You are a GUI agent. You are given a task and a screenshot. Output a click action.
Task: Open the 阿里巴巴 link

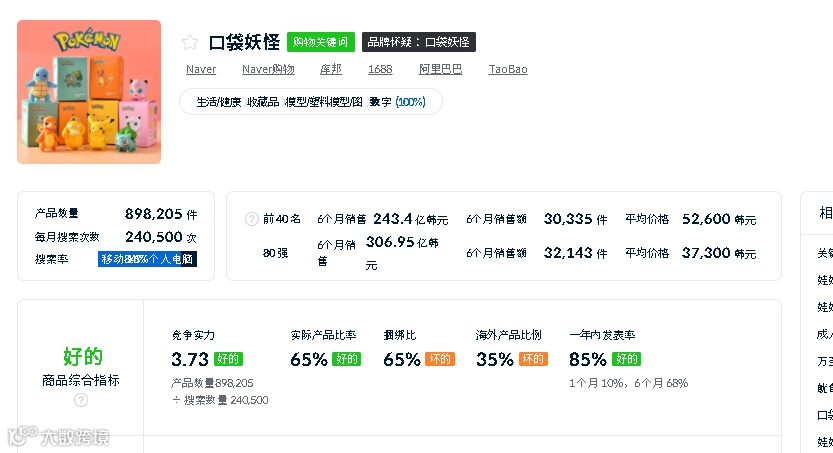(x=440, y=69)
